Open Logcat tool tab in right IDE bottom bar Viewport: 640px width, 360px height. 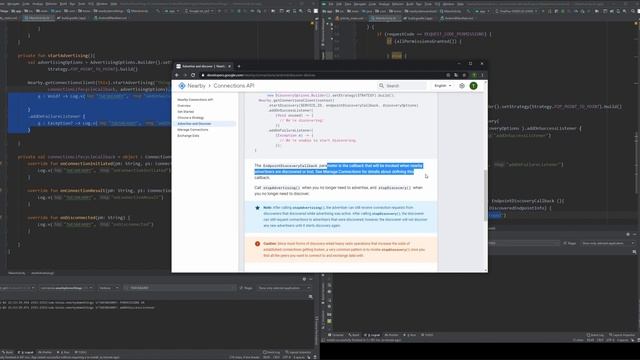coord(373,335)
